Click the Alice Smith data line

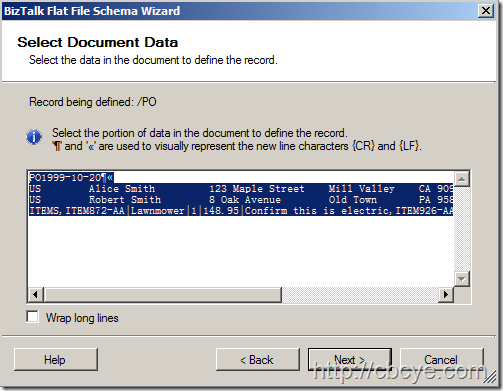[241, 189]
